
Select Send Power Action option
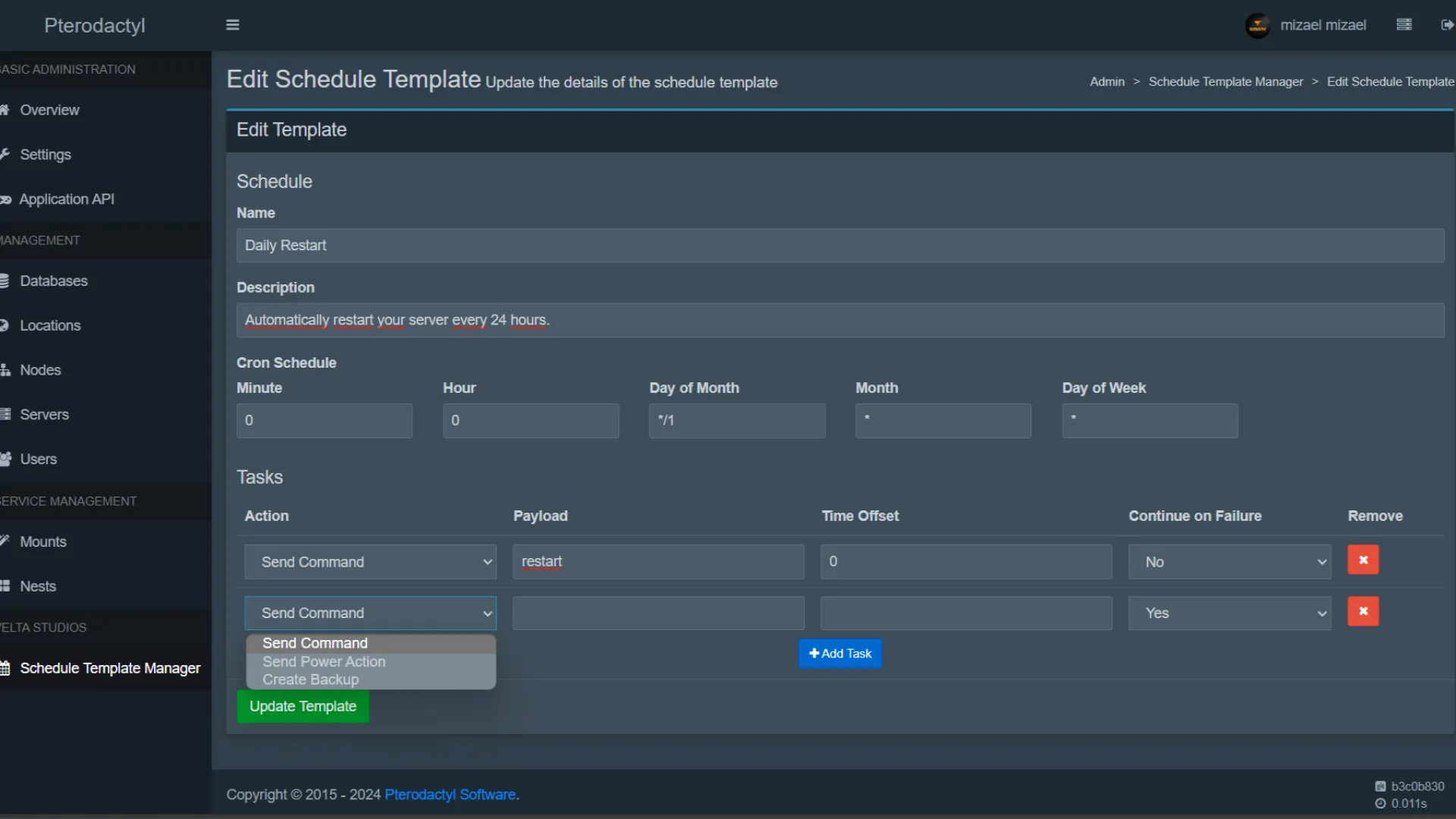point(324,661)
